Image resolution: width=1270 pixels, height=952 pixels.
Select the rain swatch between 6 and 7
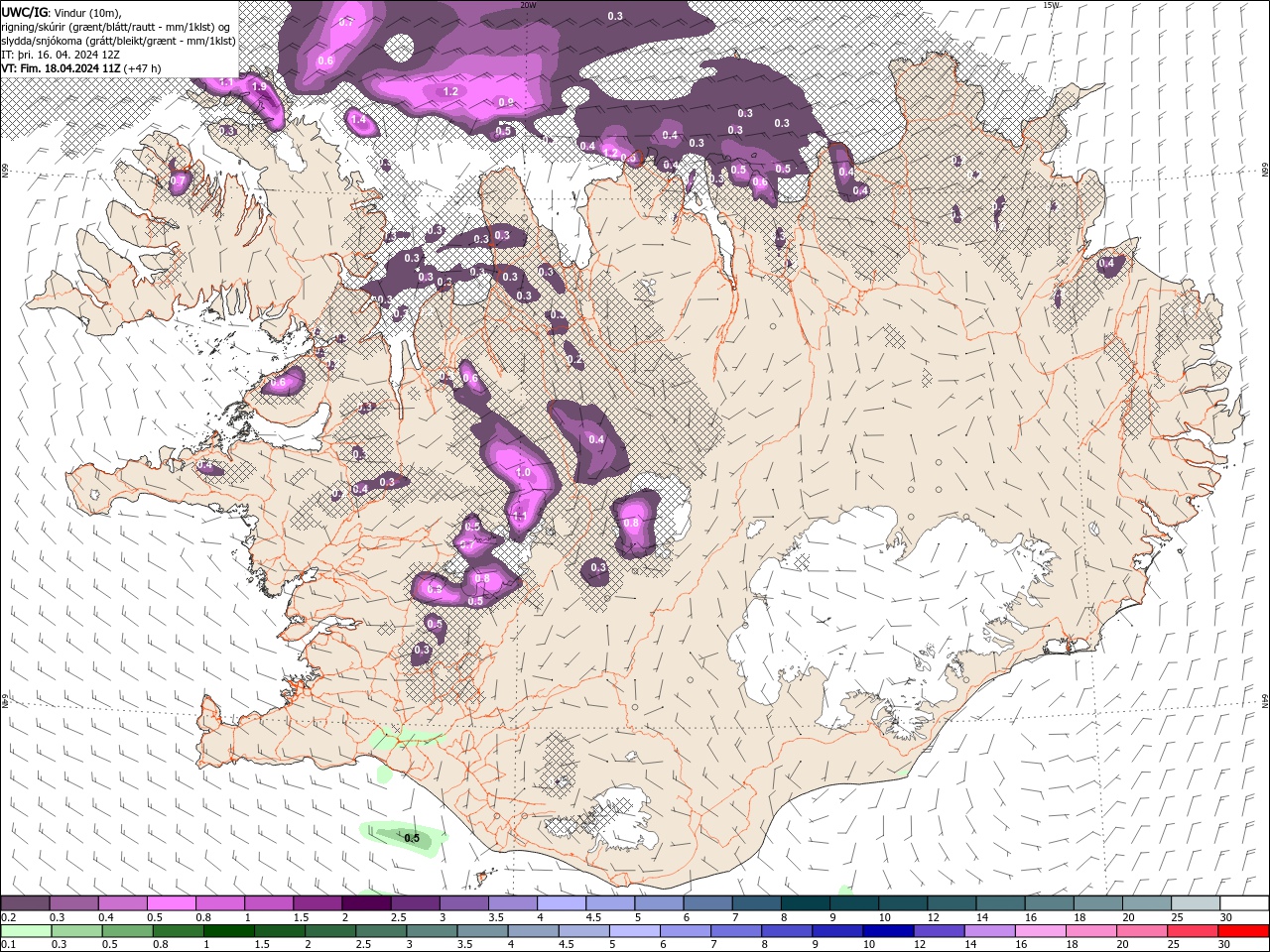click(x=685, y=931)
